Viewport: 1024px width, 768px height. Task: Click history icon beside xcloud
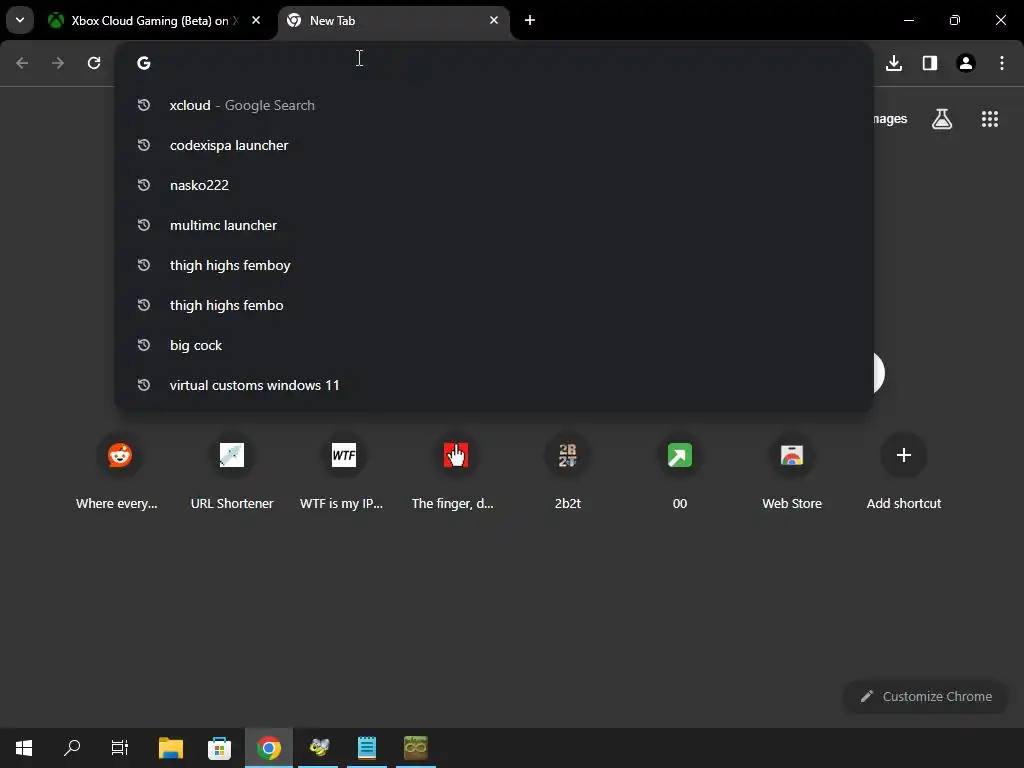(144, 104)
